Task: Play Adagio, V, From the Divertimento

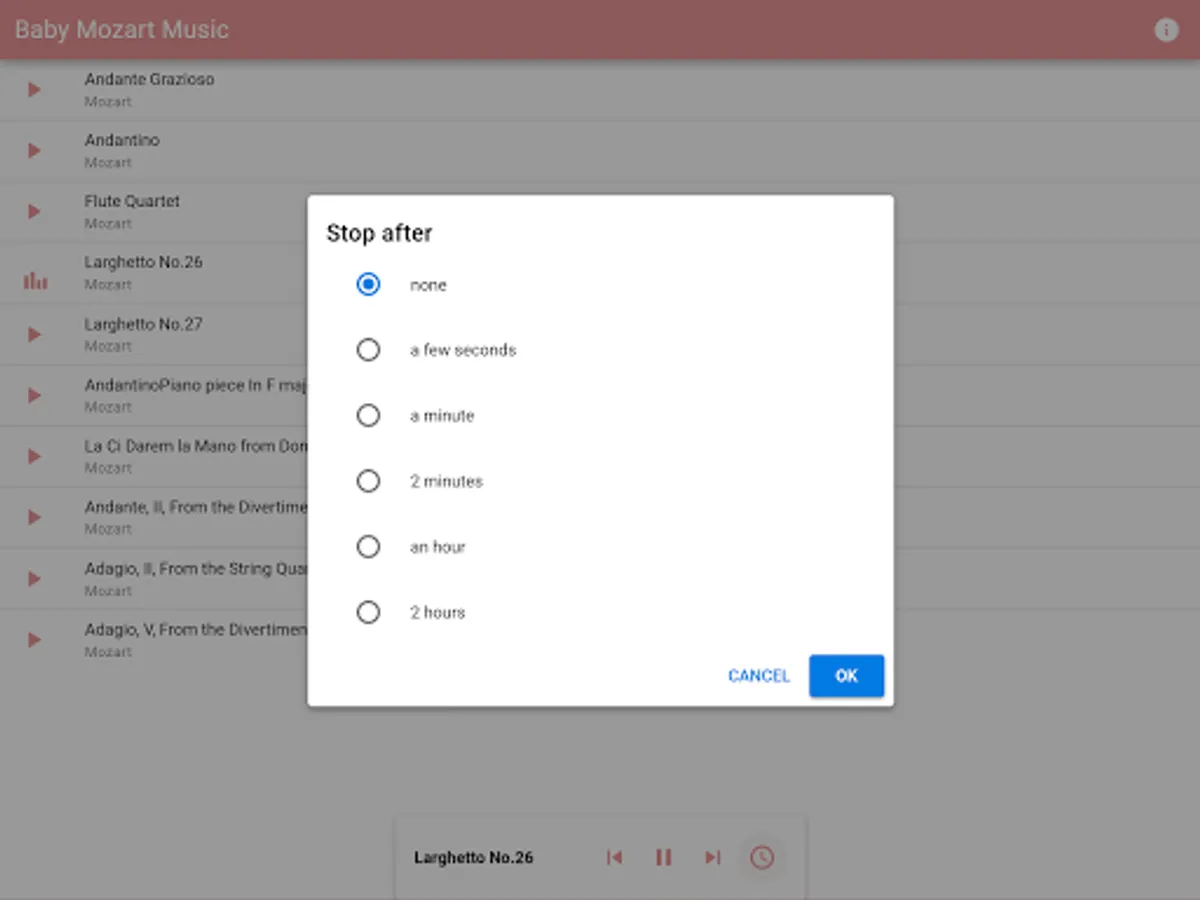Action: (x=34, y=640)
